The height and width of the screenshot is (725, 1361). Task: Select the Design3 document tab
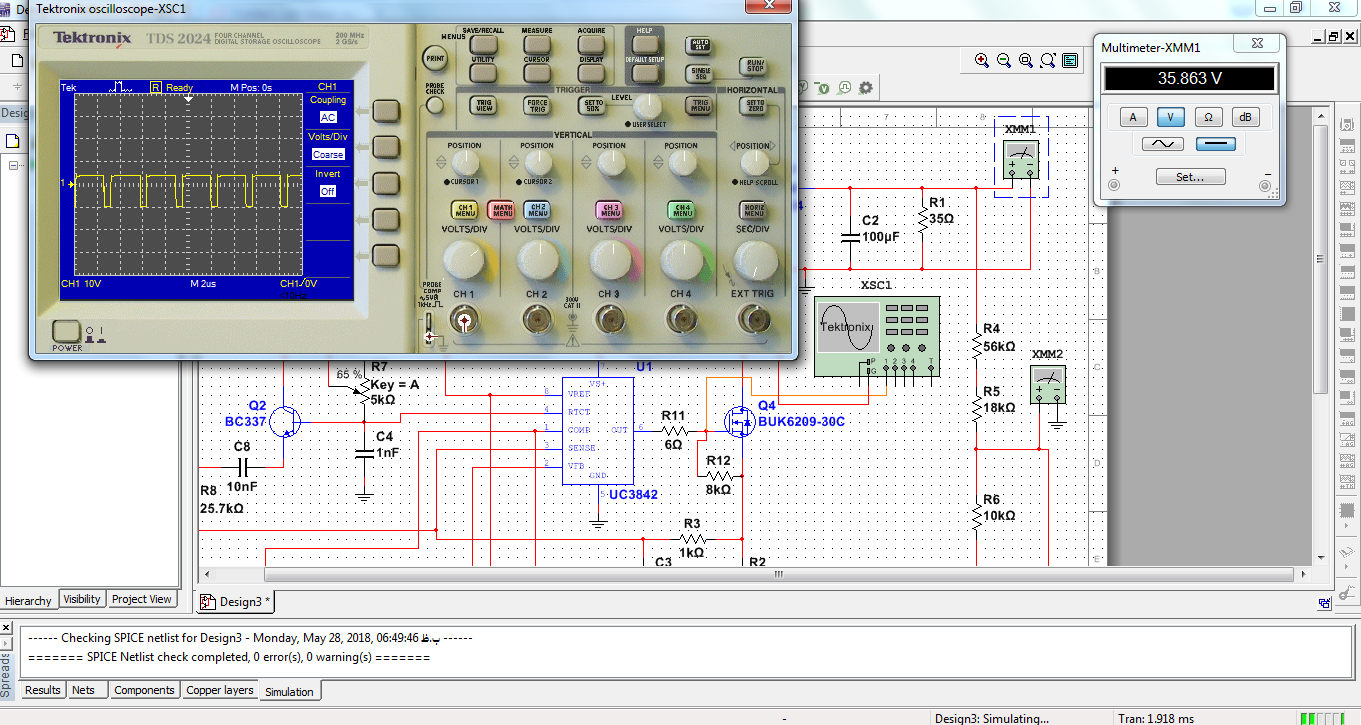pyautogui.click(x=236, y=602)
